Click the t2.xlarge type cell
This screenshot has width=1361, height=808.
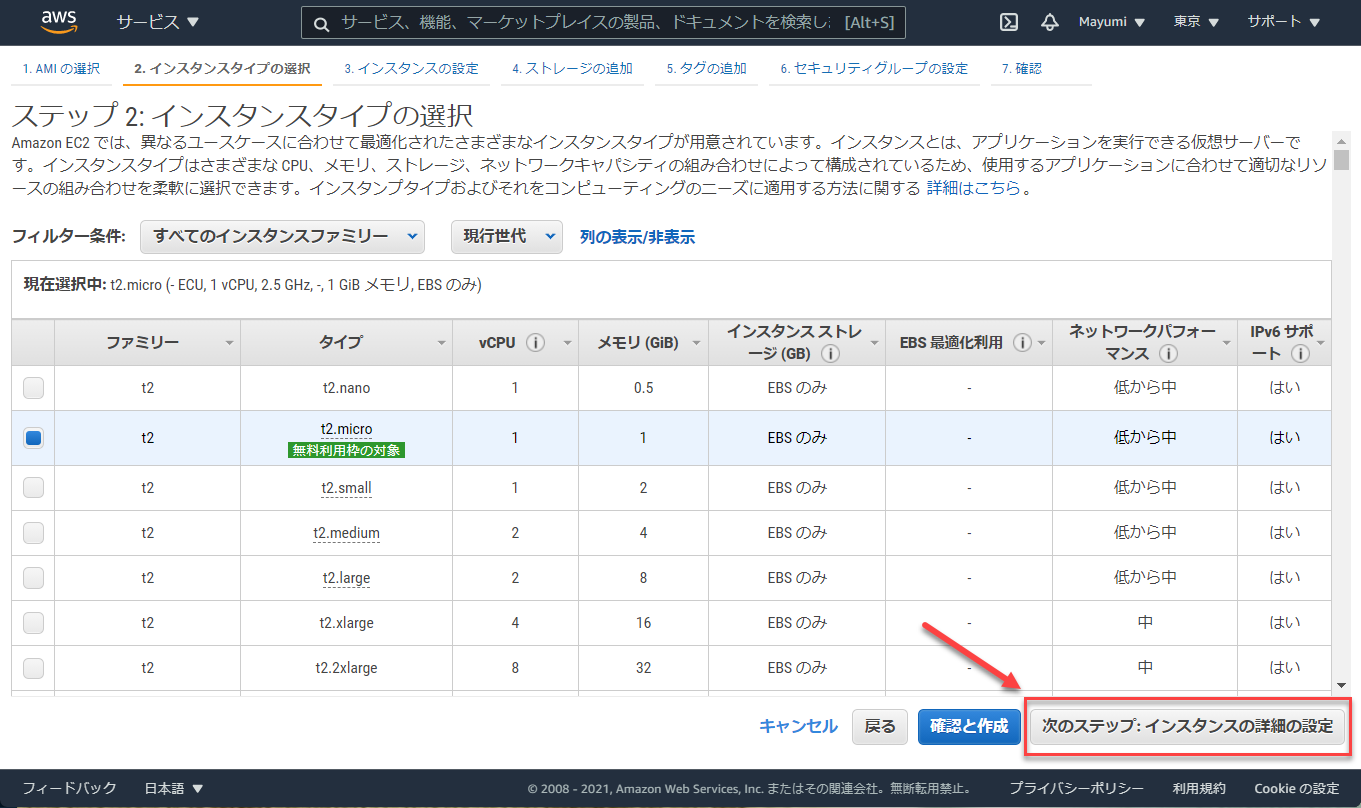click(x=346, y=623)
